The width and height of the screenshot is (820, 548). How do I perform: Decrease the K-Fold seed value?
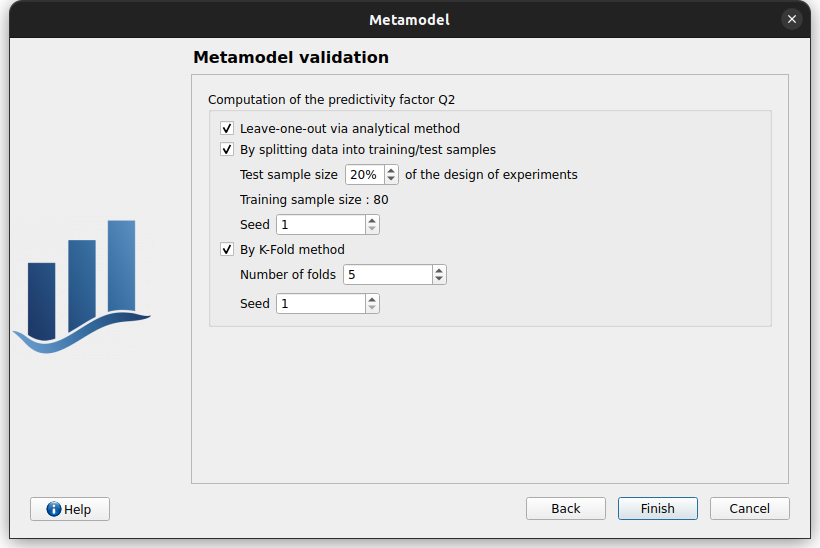pos(372,308)
